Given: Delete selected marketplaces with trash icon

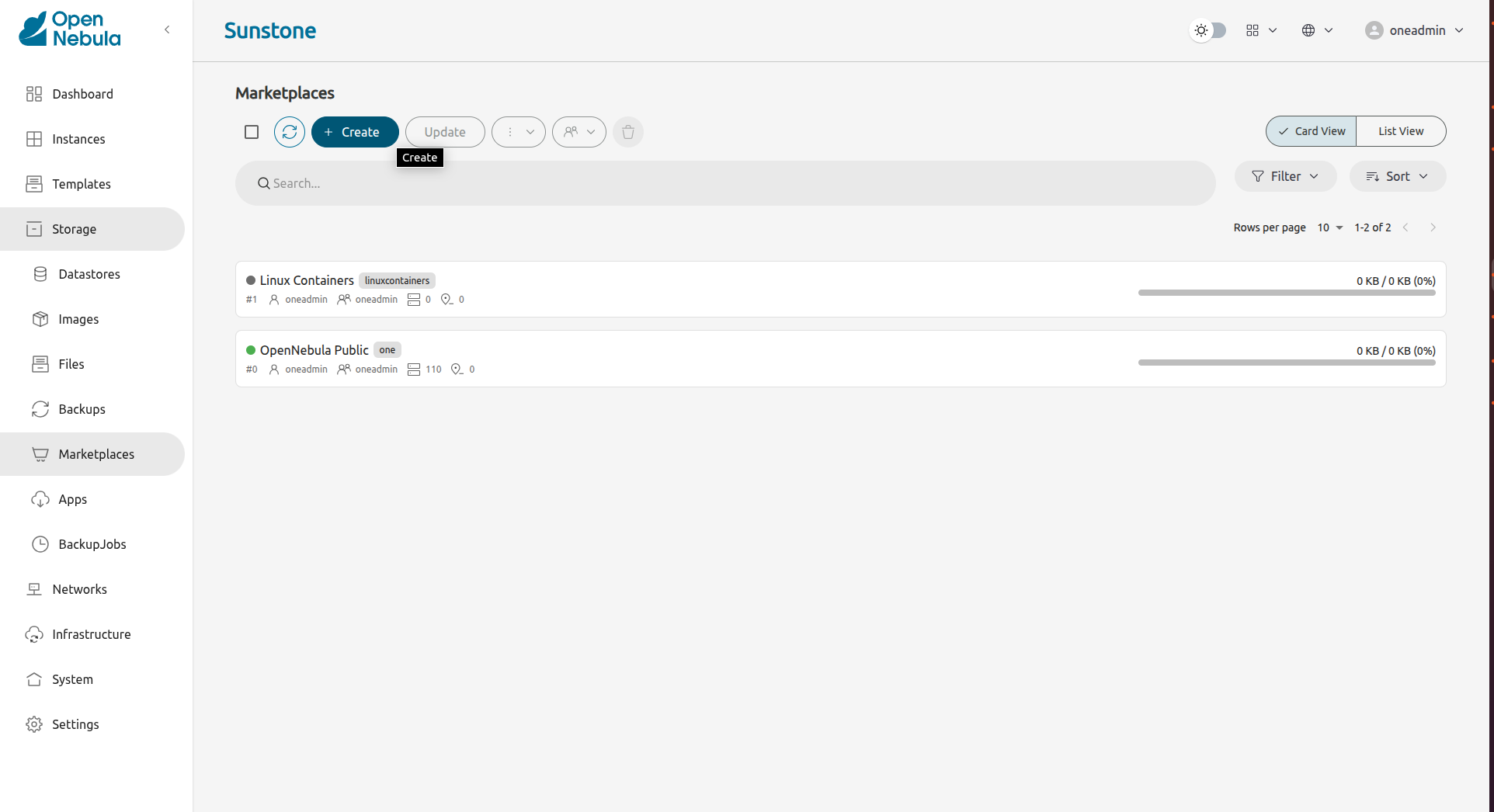Looking at the screenshot, I should (x=627, y=132).
